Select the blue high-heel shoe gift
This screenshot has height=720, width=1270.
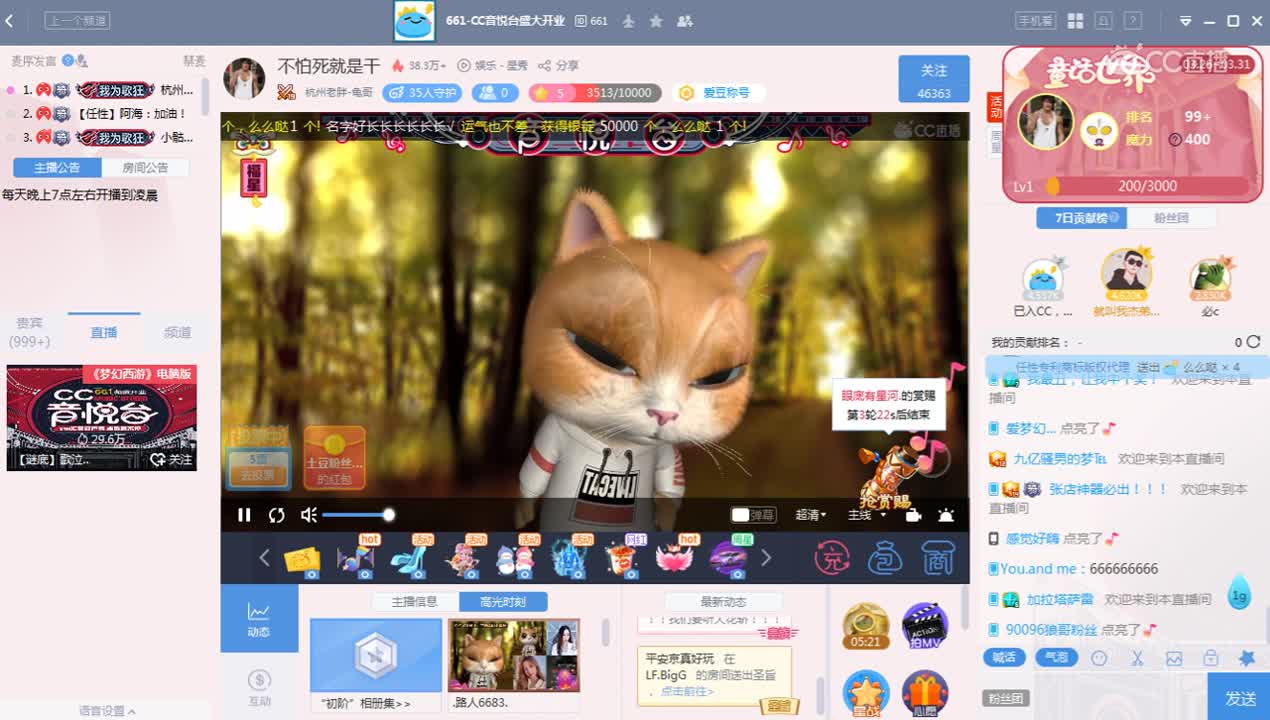[x=409, y=560]
